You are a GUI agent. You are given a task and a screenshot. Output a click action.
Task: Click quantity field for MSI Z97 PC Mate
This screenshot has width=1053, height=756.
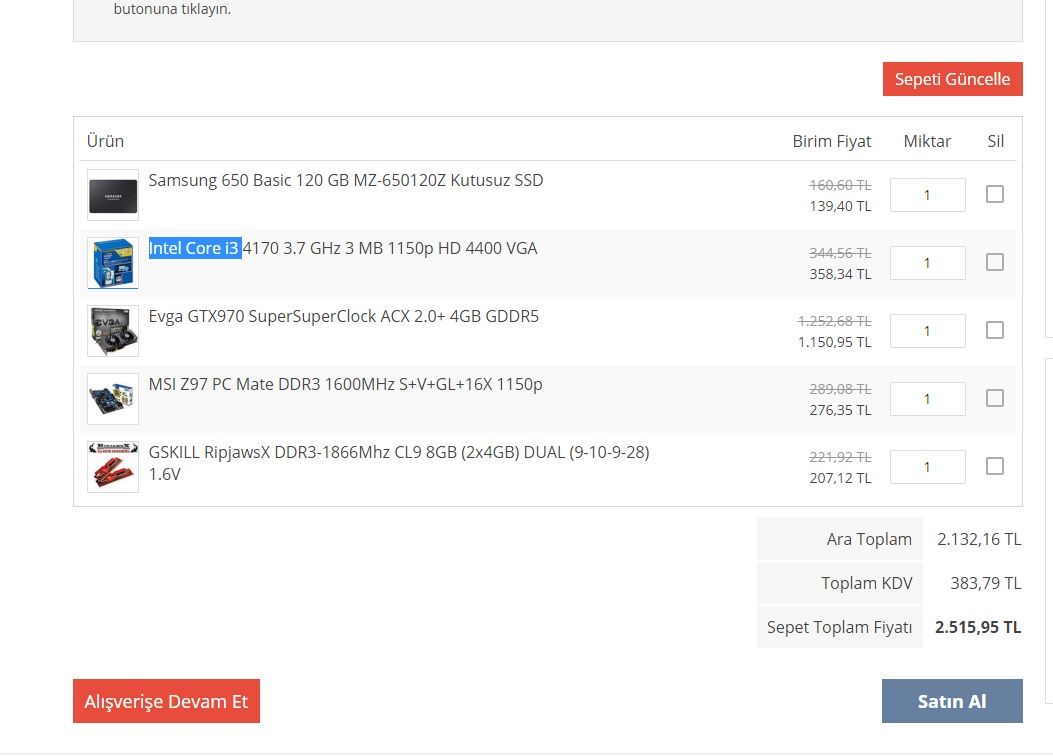point(927,399)
